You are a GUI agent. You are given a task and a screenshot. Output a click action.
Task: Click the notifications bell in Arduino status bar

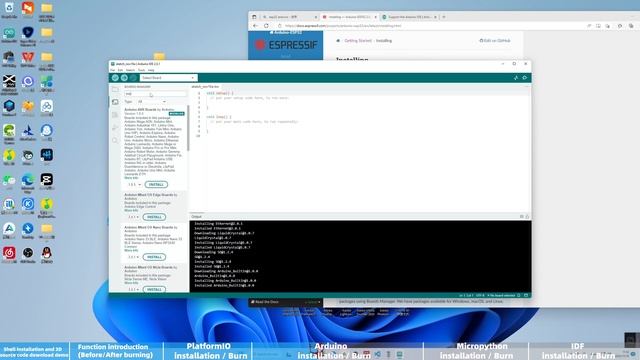pos(519,295)
